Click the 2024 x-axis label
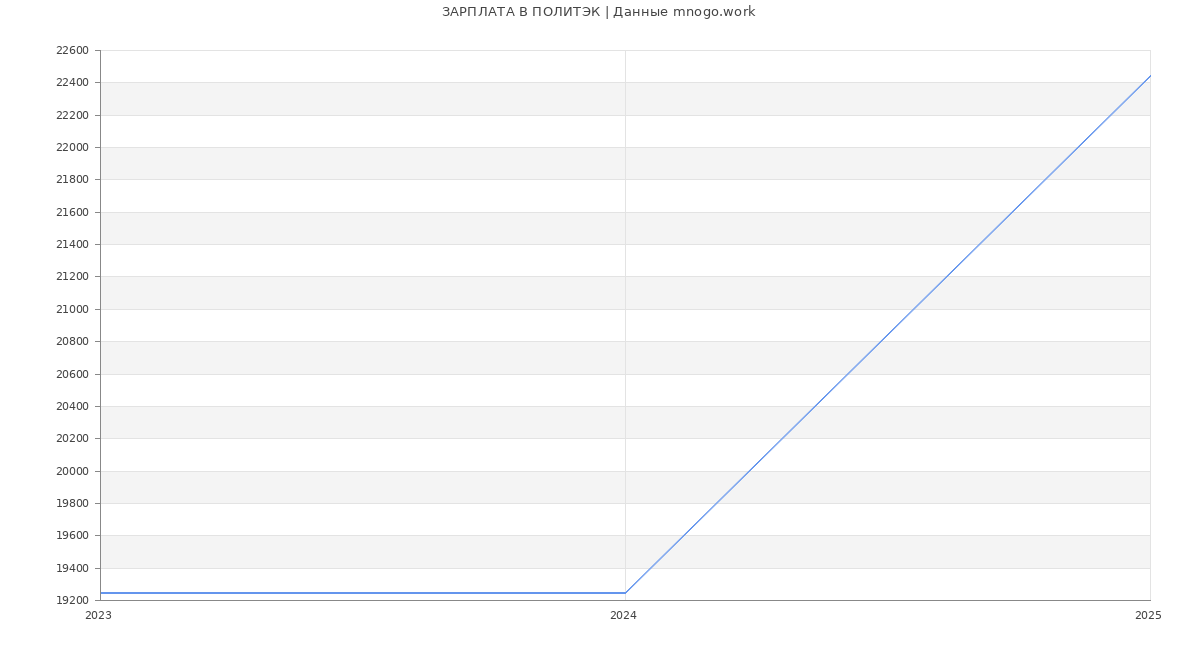The height and width of the screenshot is (650, 1200). click(623, 616)
